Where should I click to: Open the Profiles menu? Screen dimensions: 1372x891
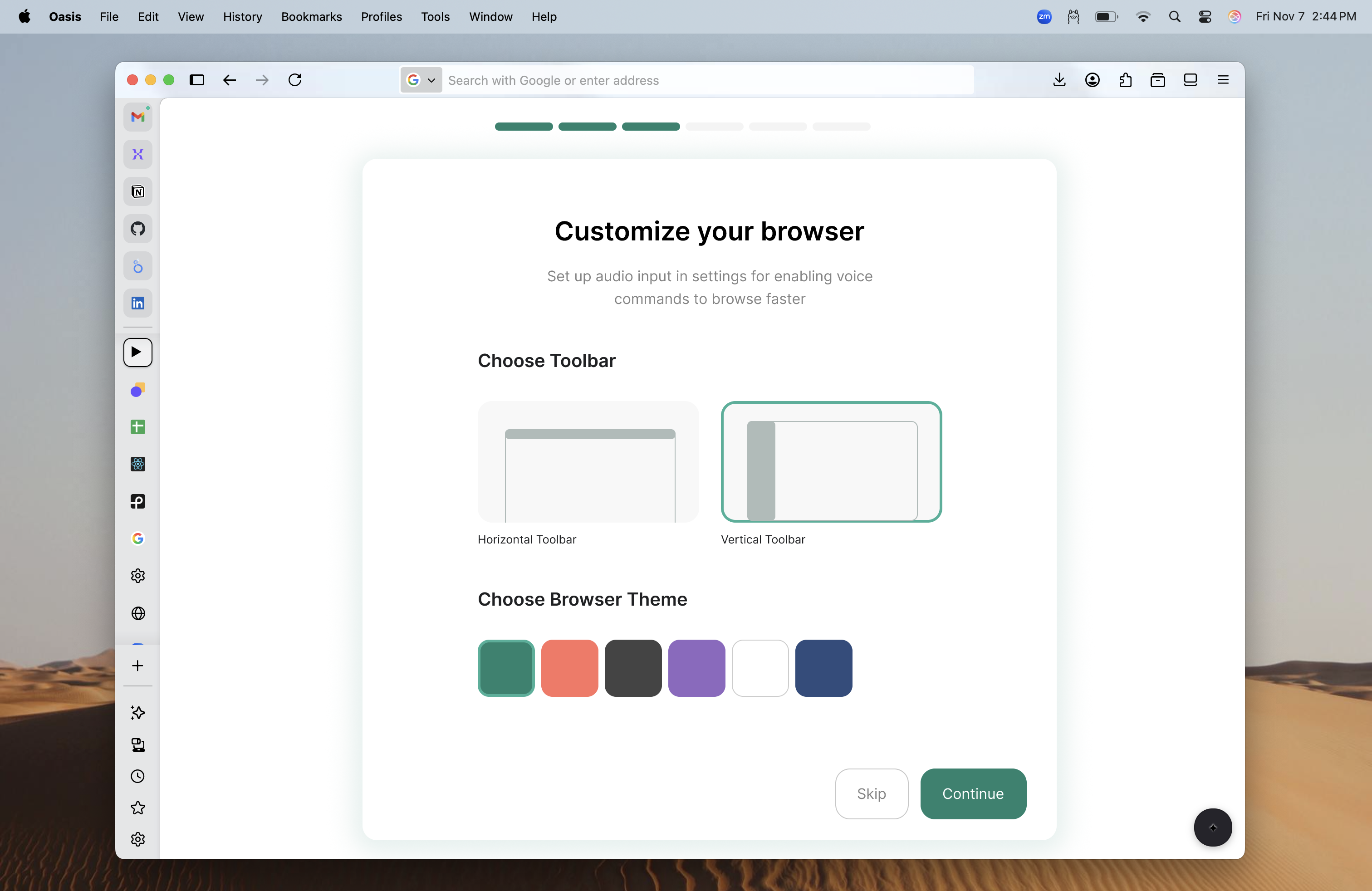381,17
